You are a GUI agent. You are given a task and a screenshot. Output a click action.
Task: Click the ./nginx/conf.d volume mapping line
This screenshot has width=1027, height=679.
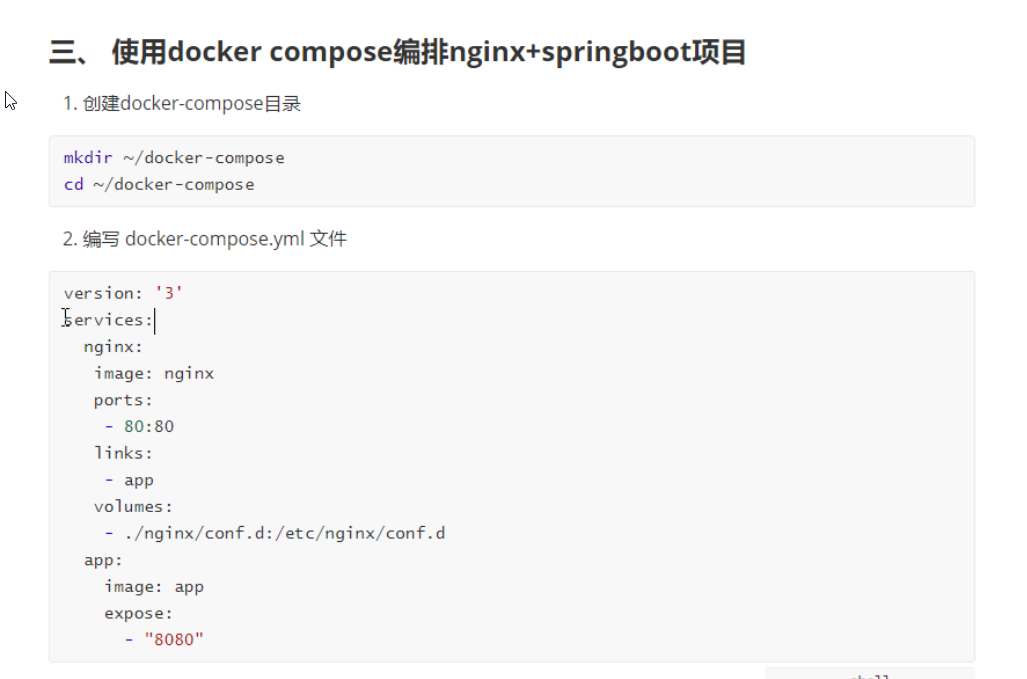click(274, 533)
